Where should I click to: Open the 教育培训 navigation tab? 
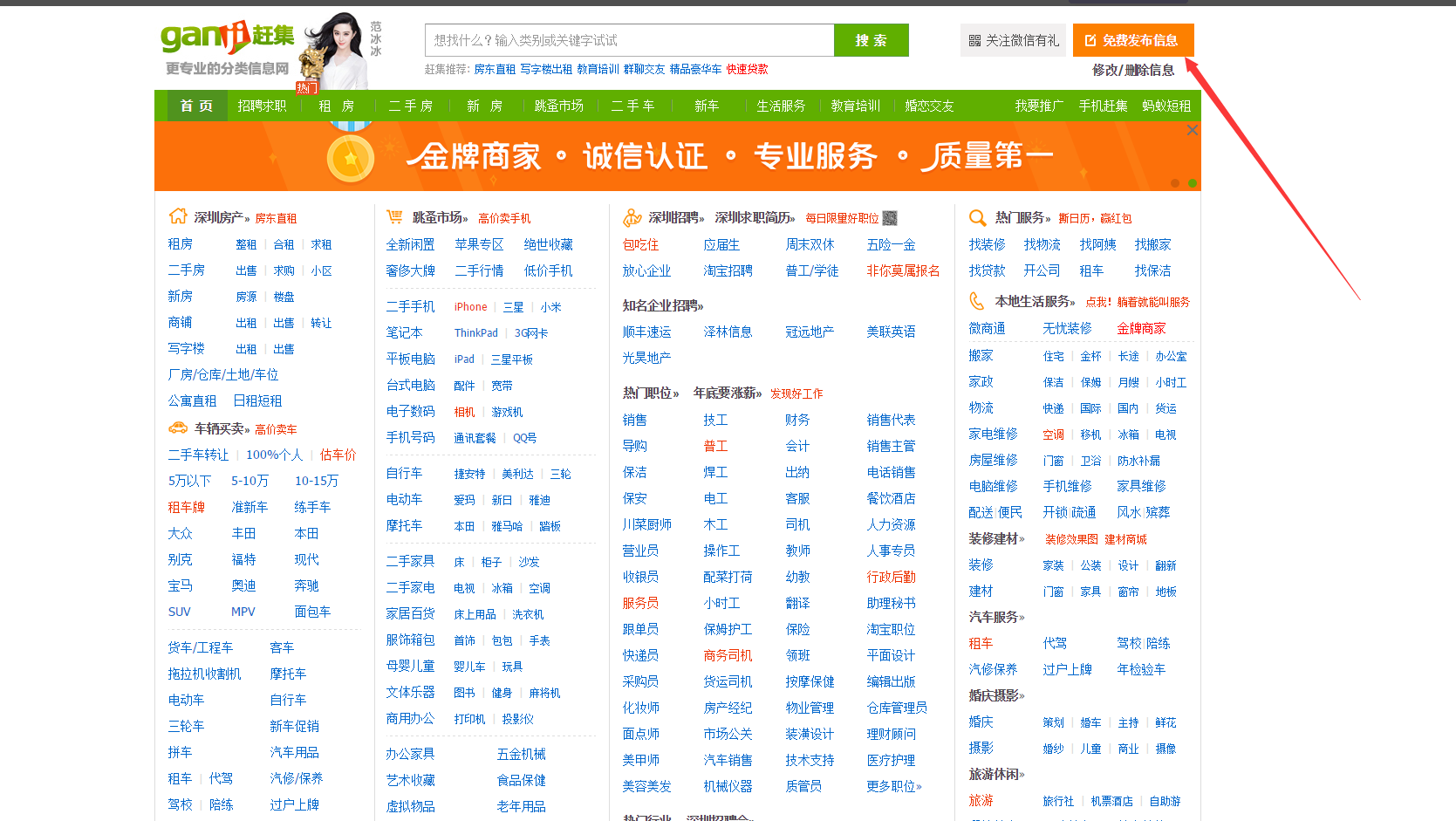click(855, 106)
